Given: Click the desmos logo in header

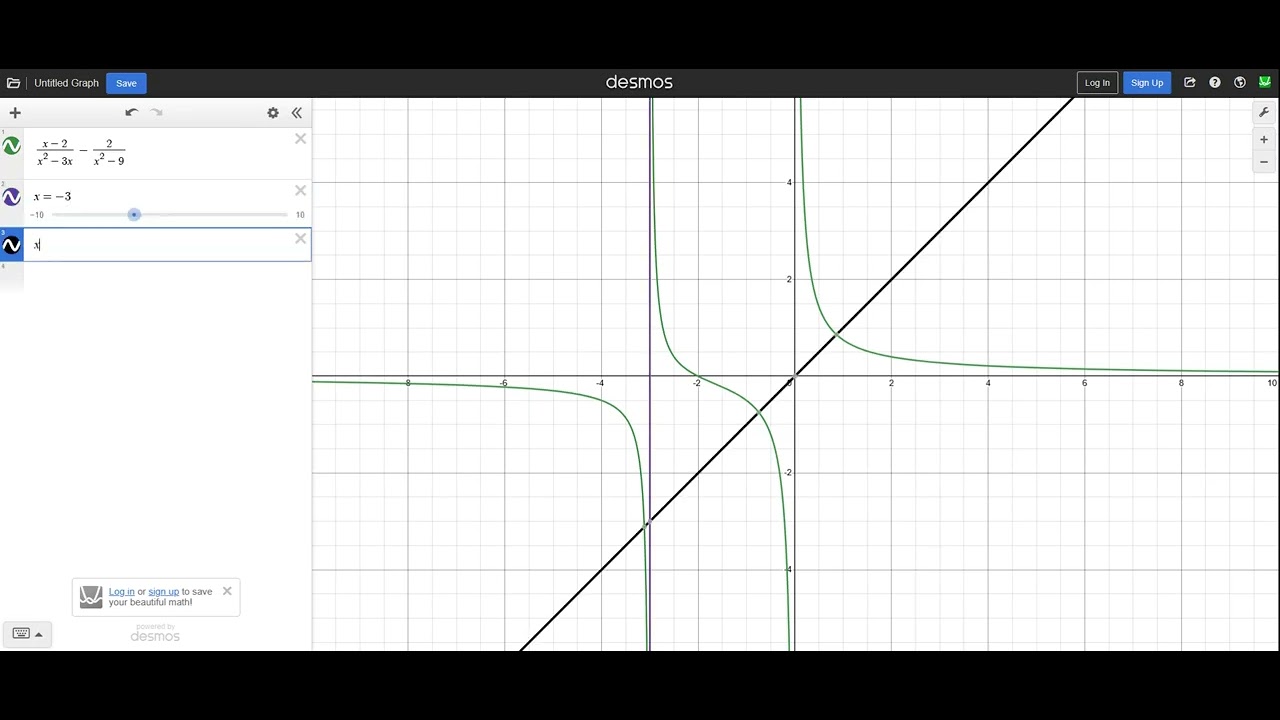Looking at the screenshot, I should 639,82.
